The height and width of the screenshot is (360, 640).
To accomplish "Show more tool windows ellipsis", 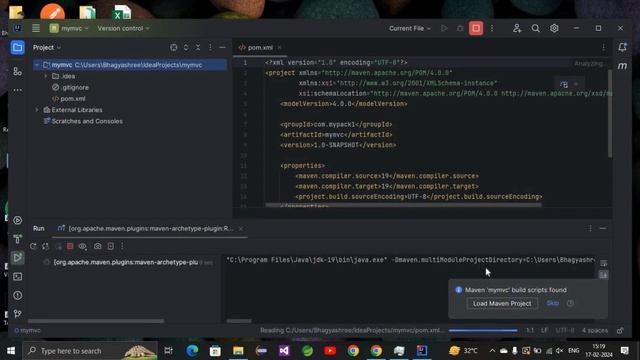I will [18, 90].
